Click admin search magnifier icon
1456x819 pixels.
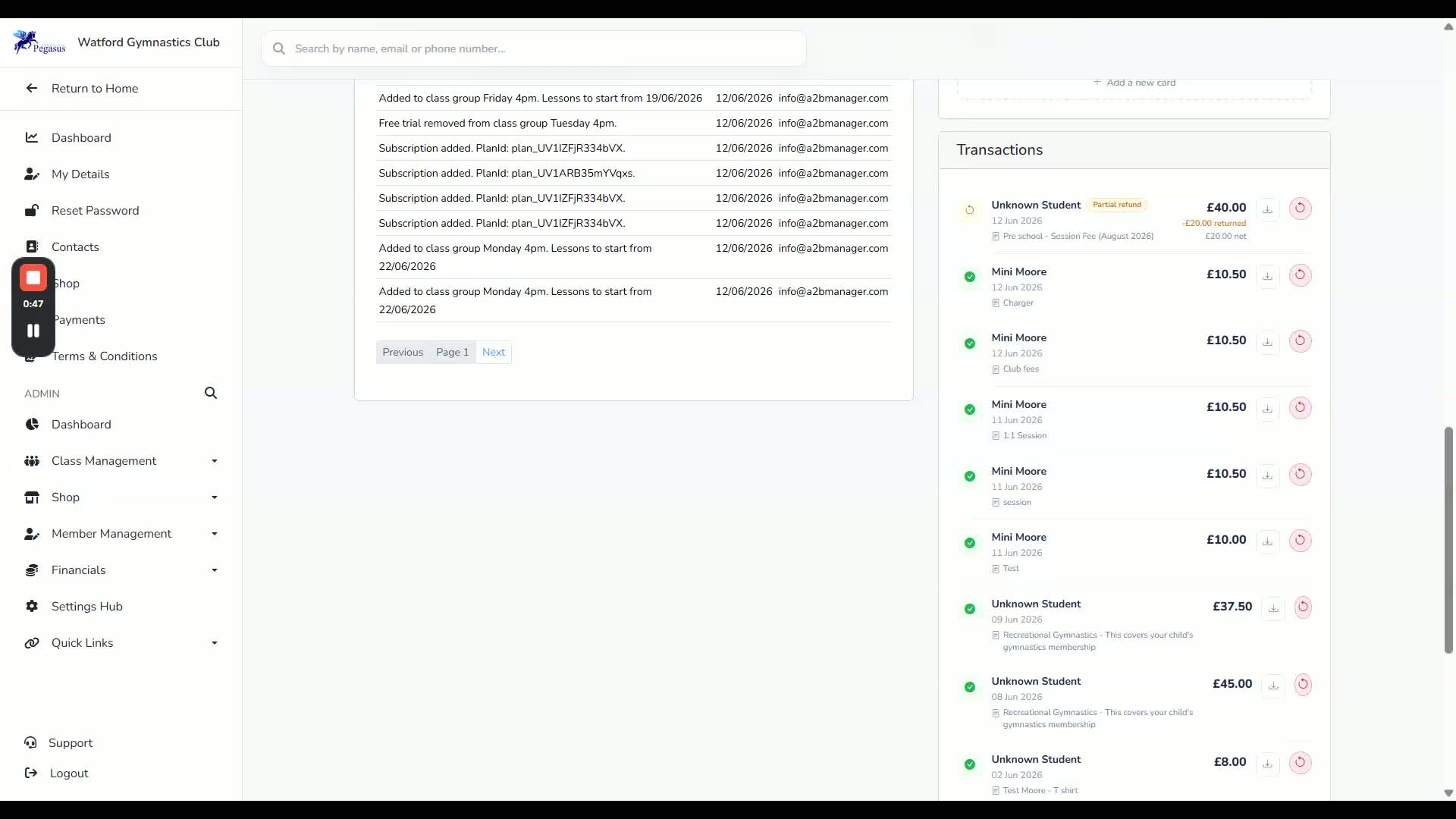click(x=211, y=393)
